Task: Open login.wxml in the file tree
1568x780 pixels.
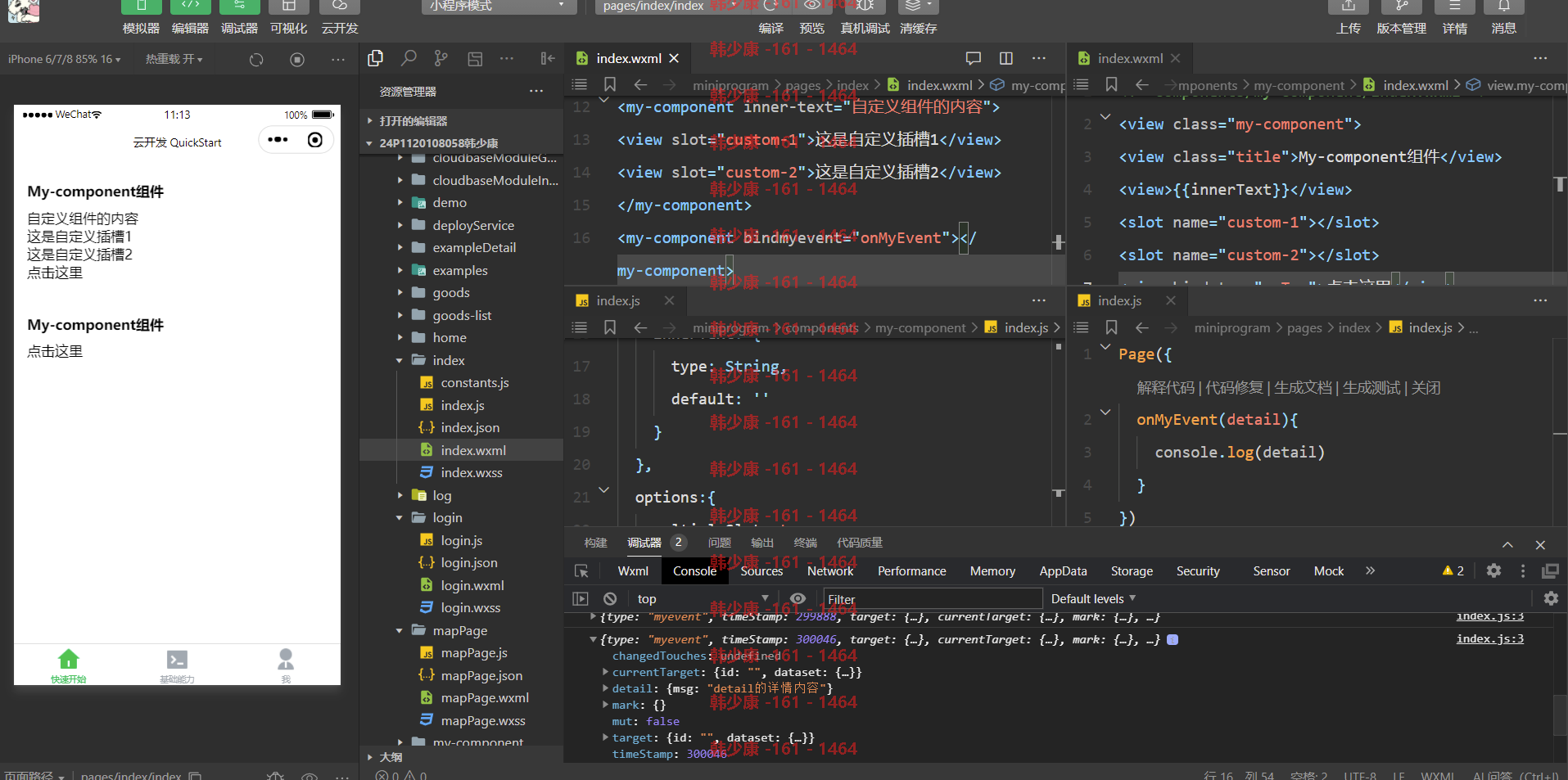Action: 472,585
